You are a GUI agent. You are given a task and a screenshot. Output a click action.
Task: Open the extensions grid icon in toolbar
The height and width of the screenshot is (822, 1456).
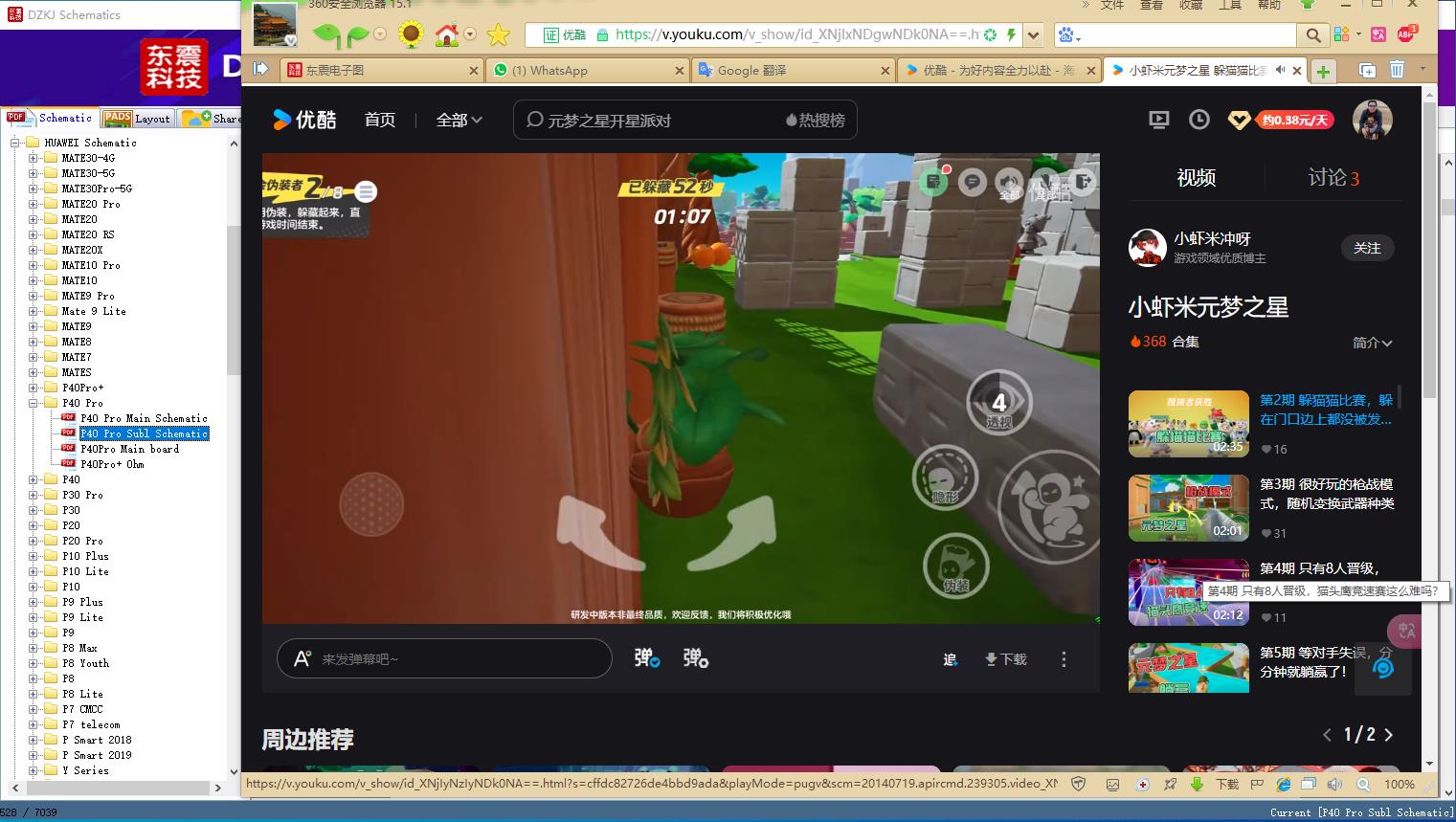pyautogui.click(x=1342, y=34)
